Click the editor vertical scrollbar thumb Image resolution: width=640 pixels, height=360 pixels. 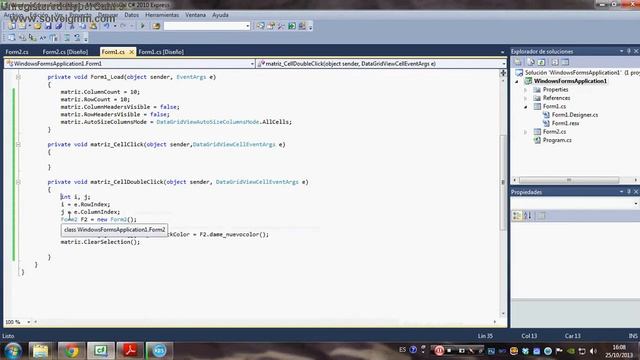[x=503, y=182]
